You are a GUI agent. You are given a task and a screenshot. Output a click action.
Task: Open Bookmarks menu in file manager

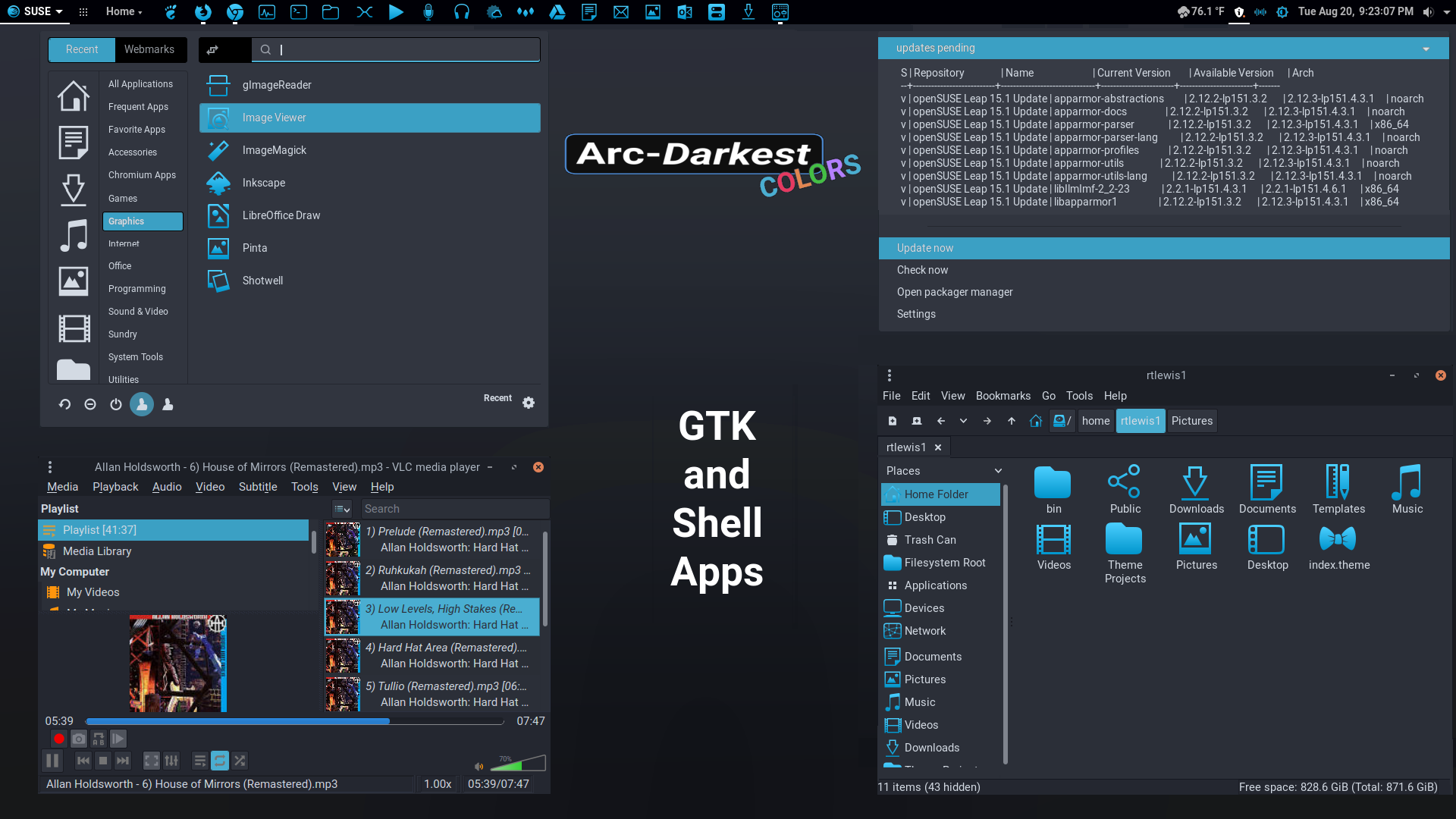point(1003,396)
